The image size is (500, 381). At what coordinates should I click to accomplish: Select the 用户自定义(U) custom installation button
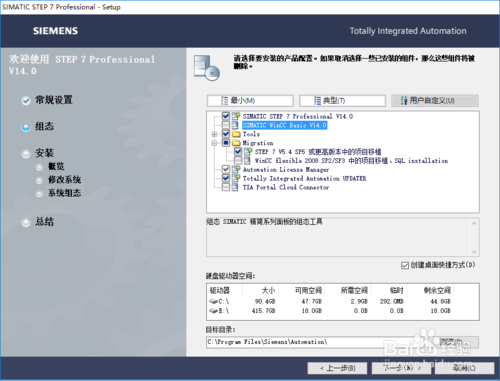[x=435, y=100]
